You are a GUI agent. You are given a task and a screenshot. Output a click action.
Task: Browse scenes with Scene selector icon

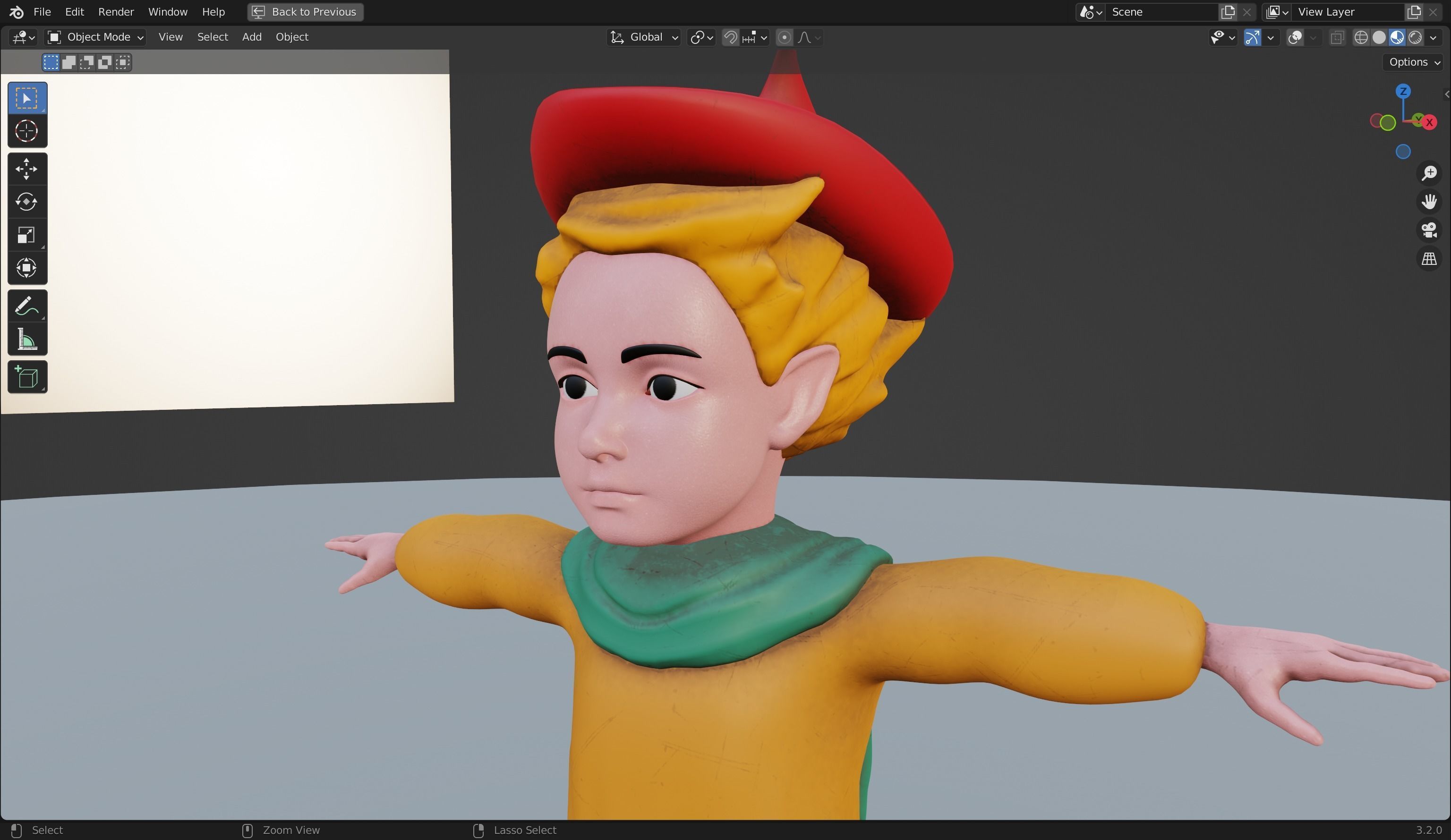pos(1091,11)
